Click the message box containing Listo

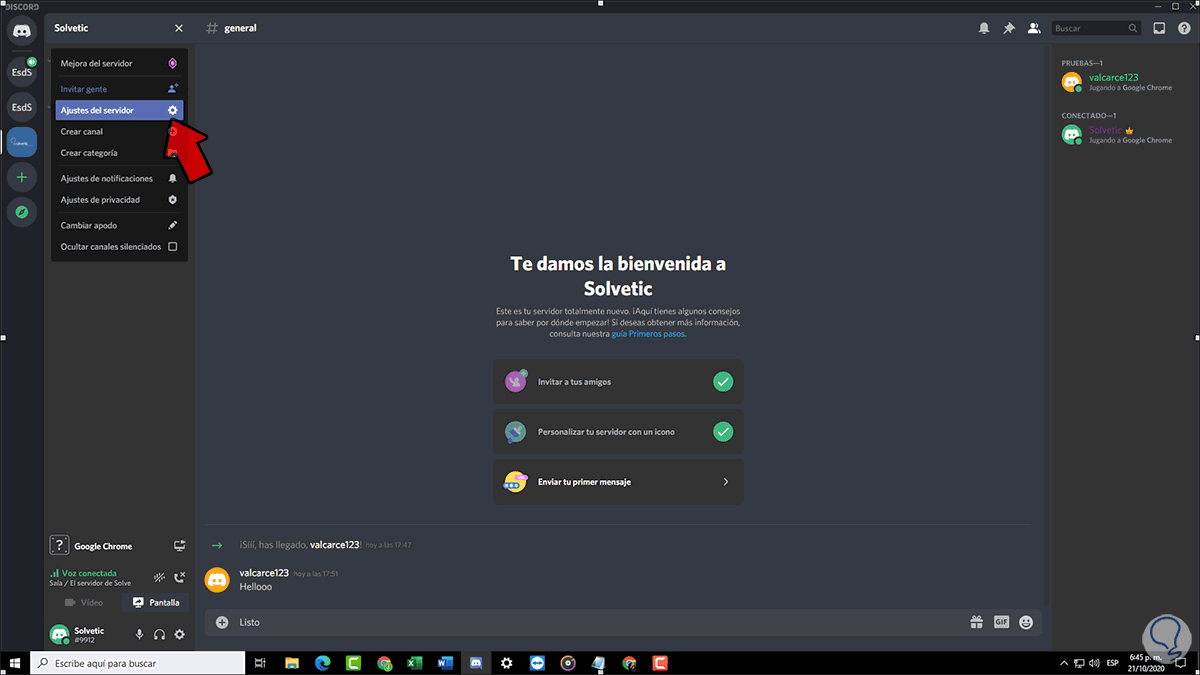pyautogui.click(x=600, y=622)
